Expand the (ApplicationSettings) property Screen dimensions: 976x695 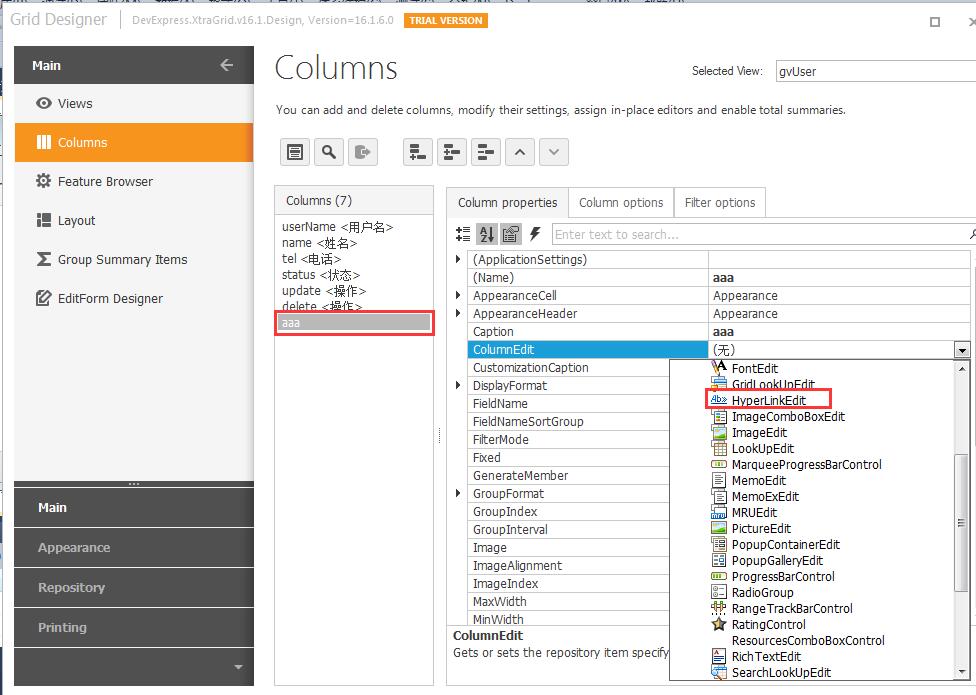coord(458,259)
